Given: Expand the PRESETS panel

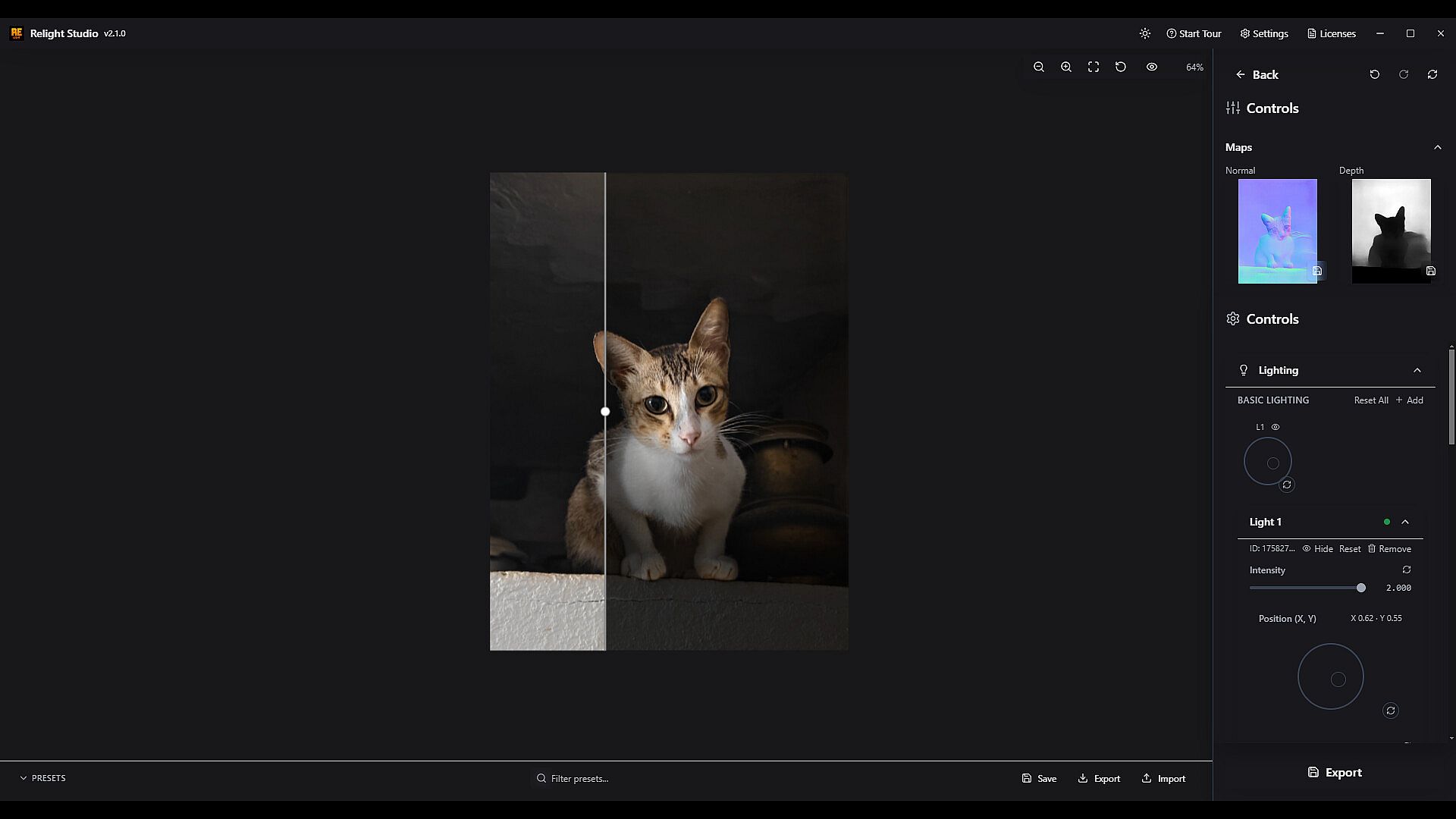Looking at the screenshot, I should pyautogui.click(x=43, y=778).
